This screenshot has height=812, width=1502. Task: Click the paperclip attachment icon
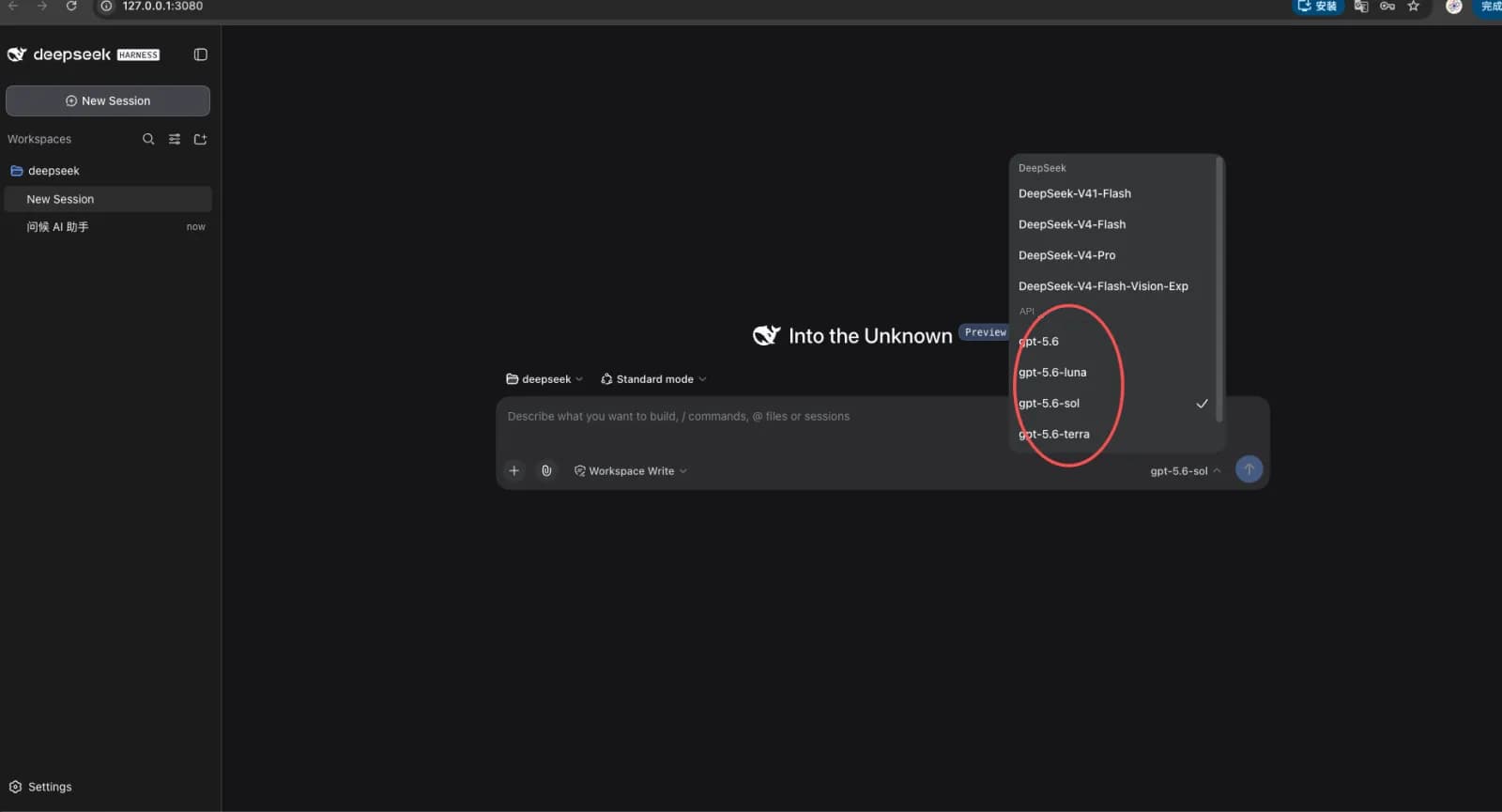546,470
